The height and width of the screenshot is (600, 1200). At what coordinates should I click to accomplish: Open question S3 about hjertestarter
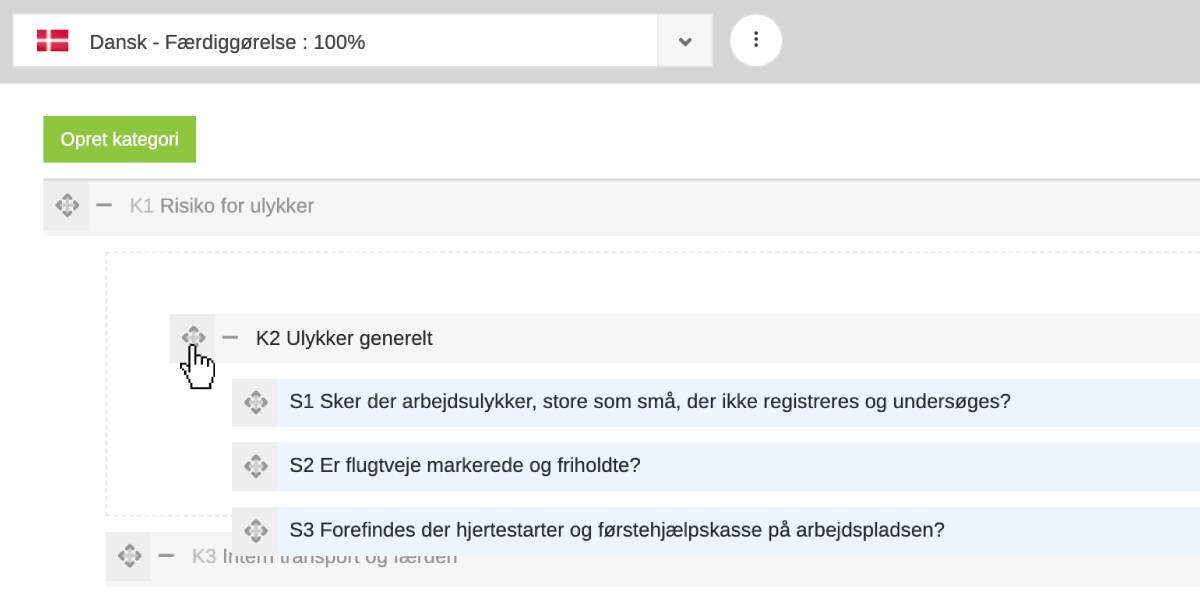point(617,530)
